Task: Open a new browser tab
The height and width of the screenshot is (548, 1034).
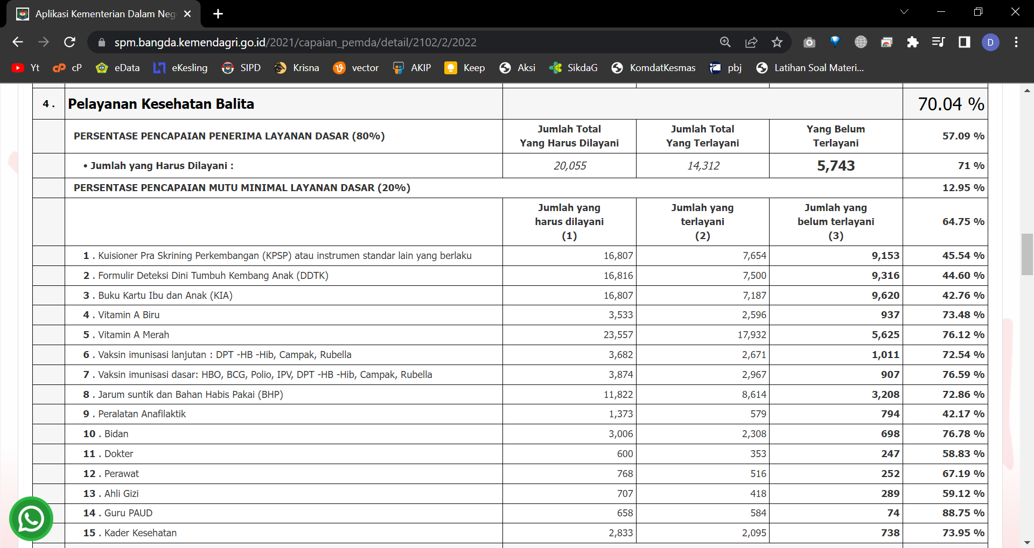Action: pos(218,14)
